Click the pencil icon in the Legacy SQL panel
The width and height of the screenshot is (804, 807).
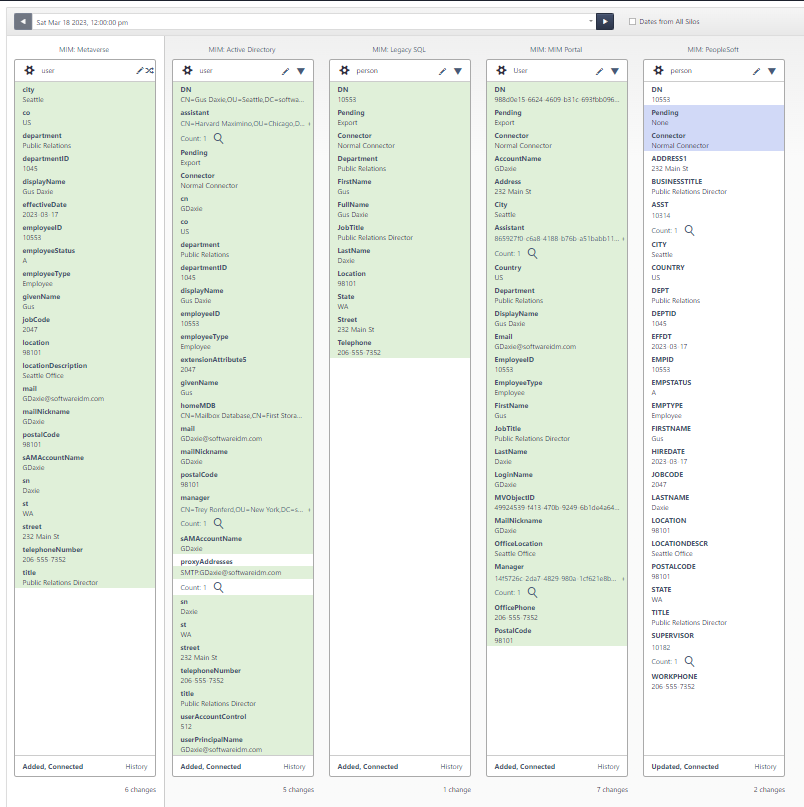pyautogui.click(x=443, y=71)
